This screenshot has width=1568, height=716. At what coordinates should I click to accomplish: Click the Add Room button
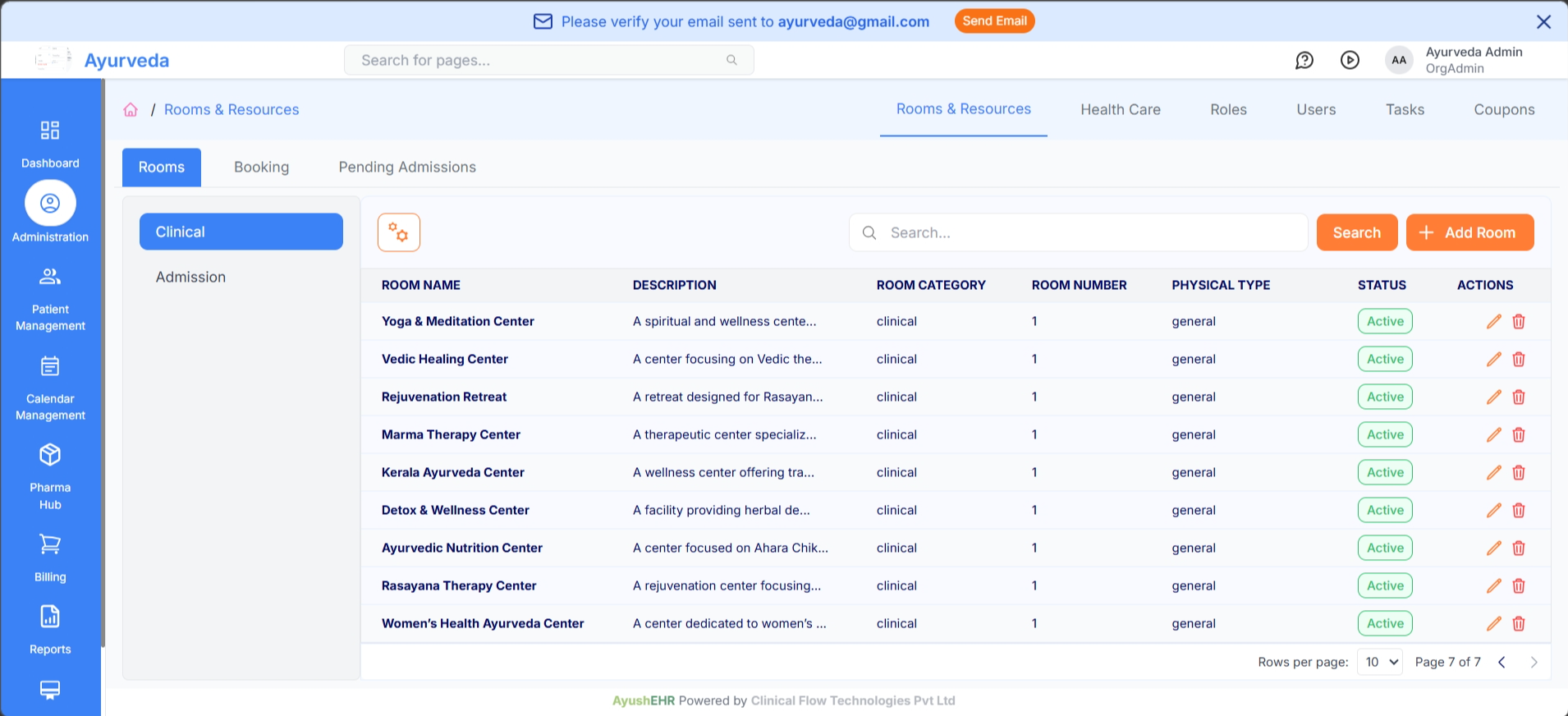pyautogui.click(x=1469, y=232)
